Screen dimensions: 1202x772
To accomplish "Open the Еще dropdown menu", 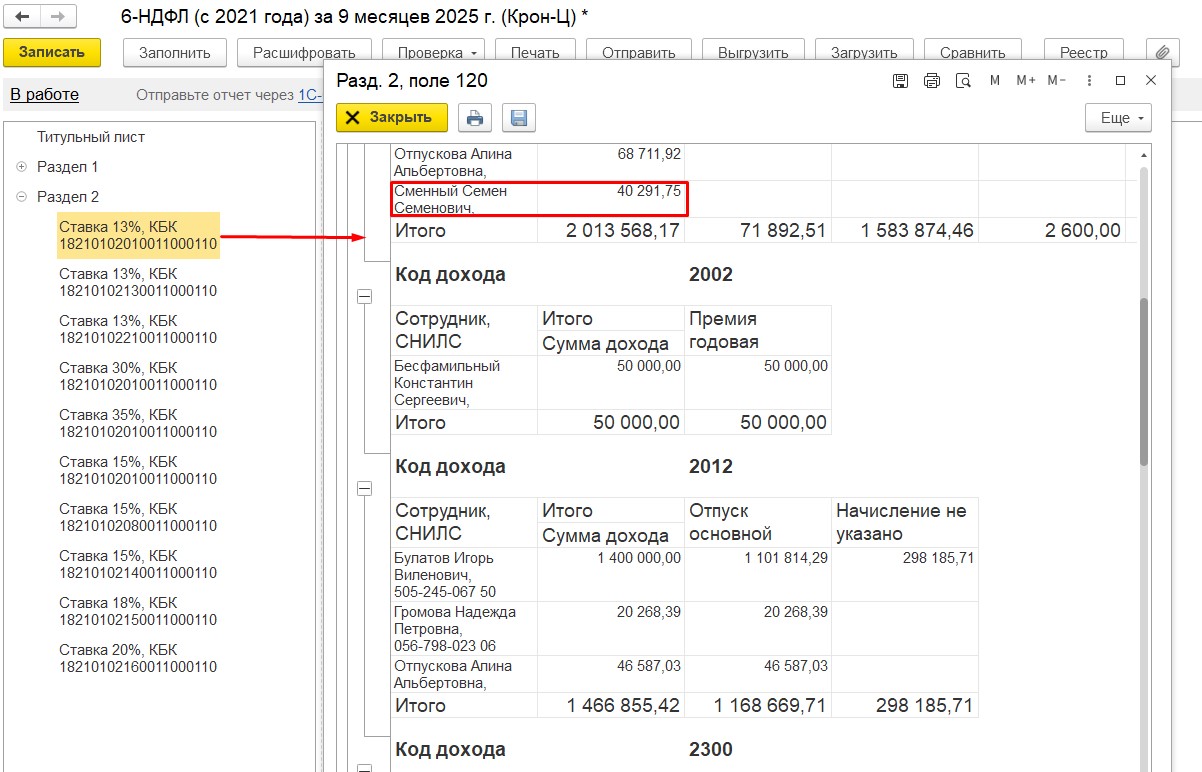I will (1118, 118).
